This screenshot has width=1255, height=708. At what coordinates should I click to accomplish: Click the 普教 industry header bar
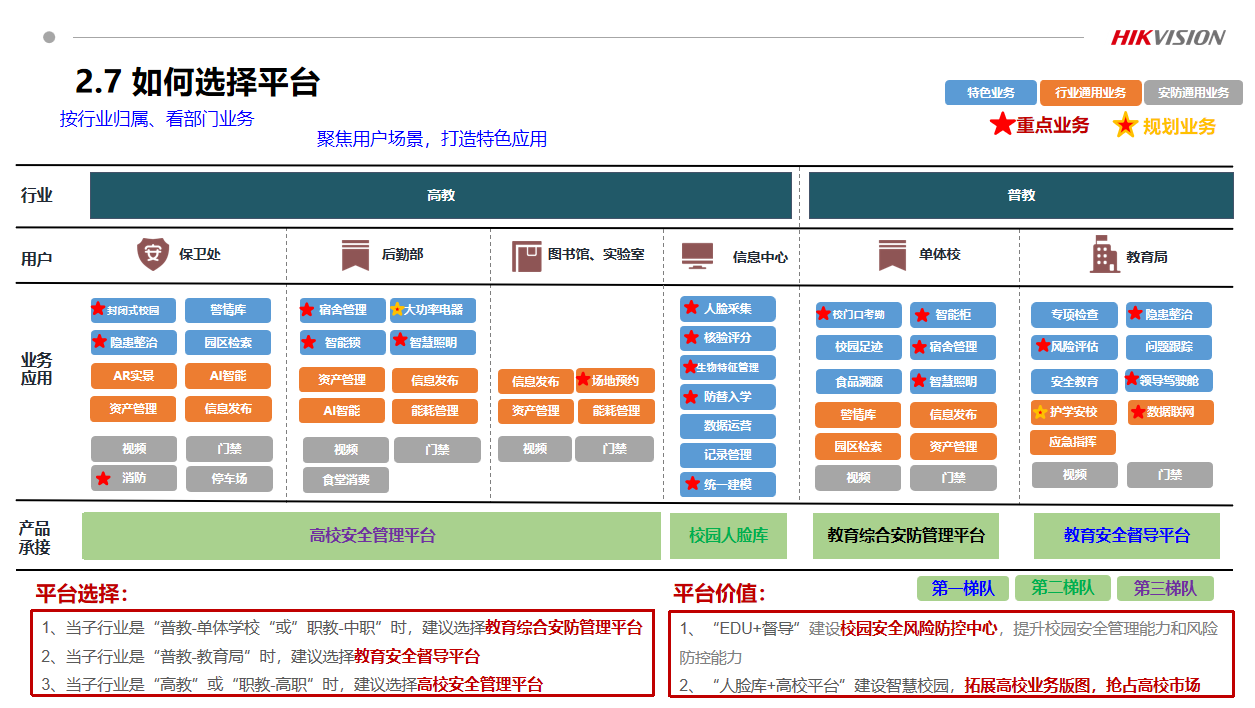click(1021, 195)
